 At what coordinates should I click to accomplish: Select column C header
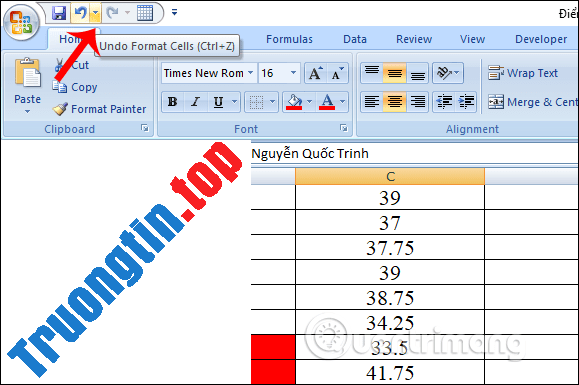point(390,176)
